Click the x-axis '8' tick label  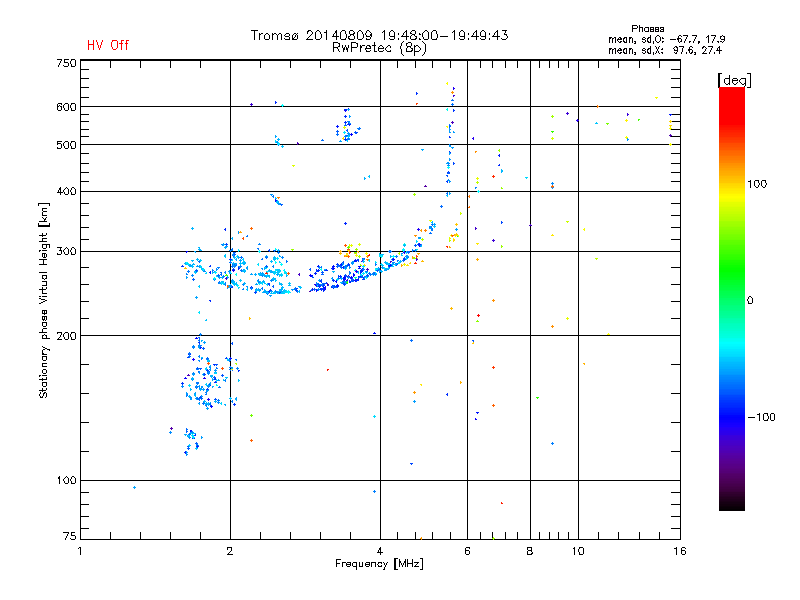pos(530,551)
